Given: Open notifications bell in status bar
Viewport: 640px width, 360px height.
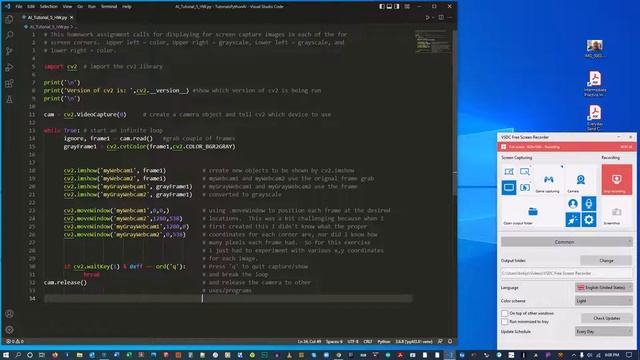Looking at the screenshot, I should [x=450, y=341].
